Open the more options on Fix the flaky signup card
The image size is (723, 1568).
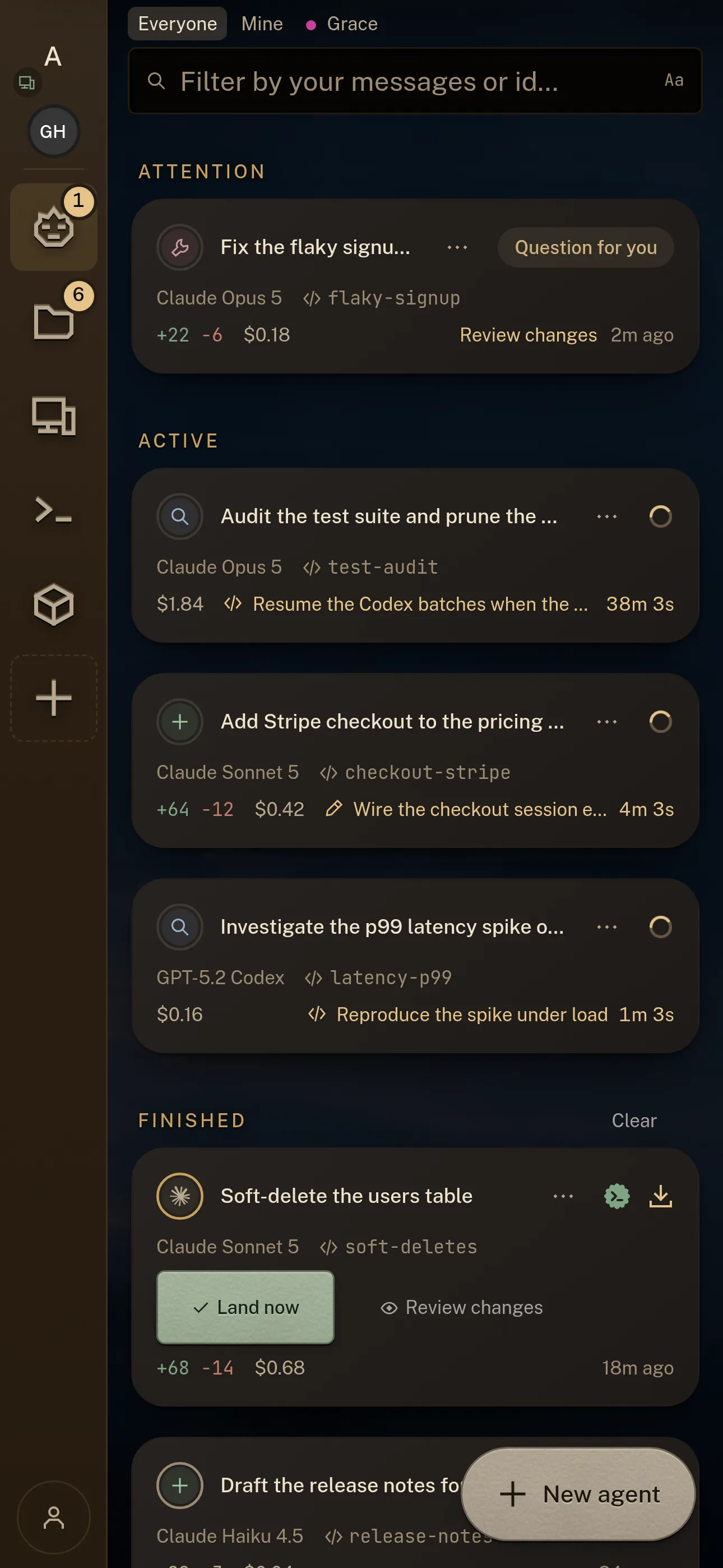(x=457, y=247)
